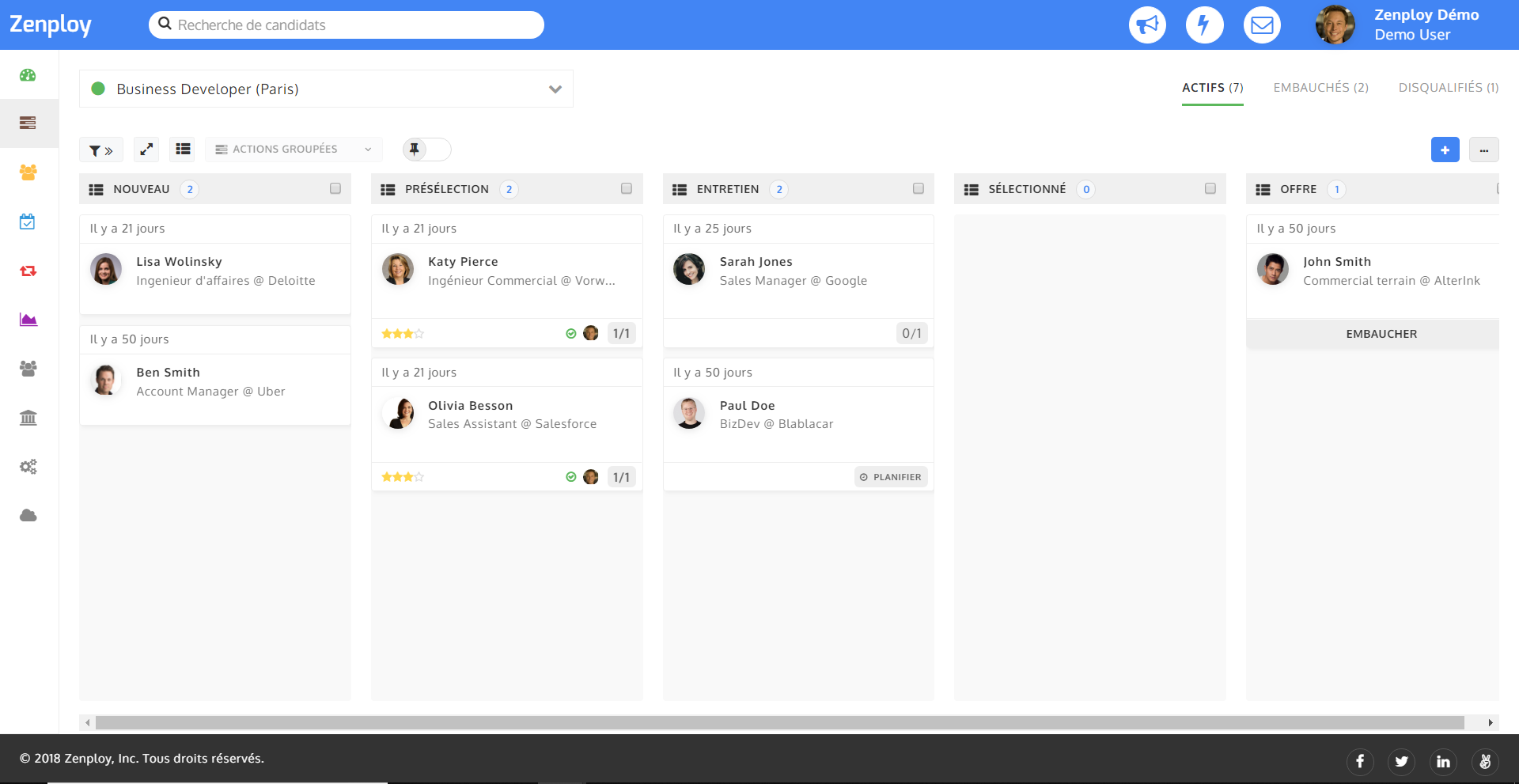Image resolution: width=1519 pixels, height=784 pixels.
Task: Click the Demo User profile photo
Action: [1335, 25]
